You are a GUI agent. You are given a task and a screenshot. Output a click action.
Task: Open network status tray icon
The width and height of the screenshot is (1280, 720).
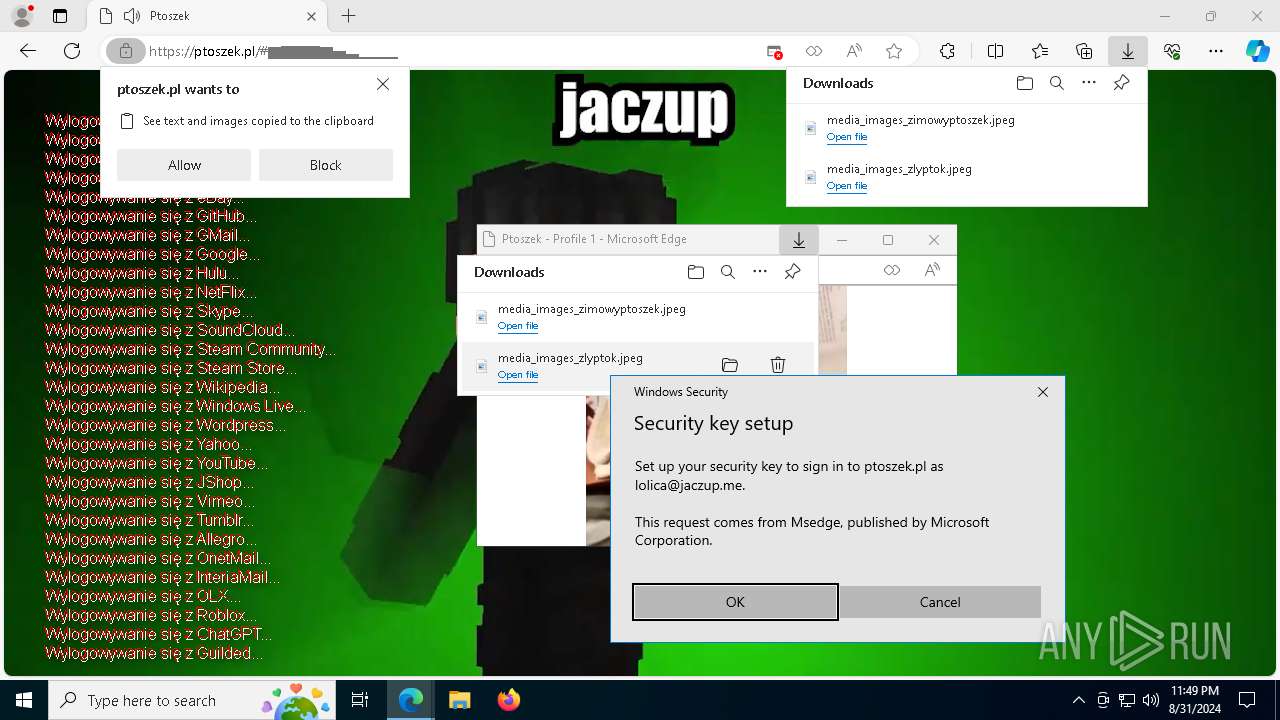point(1127,700)
